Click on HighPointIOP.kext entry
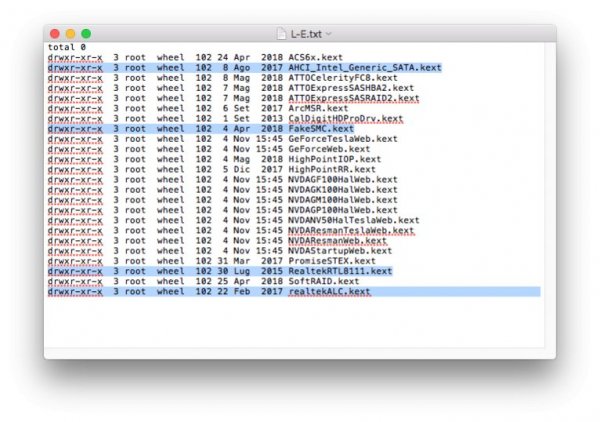This screenshot has height=422, width=600. (x=334, y=159)
